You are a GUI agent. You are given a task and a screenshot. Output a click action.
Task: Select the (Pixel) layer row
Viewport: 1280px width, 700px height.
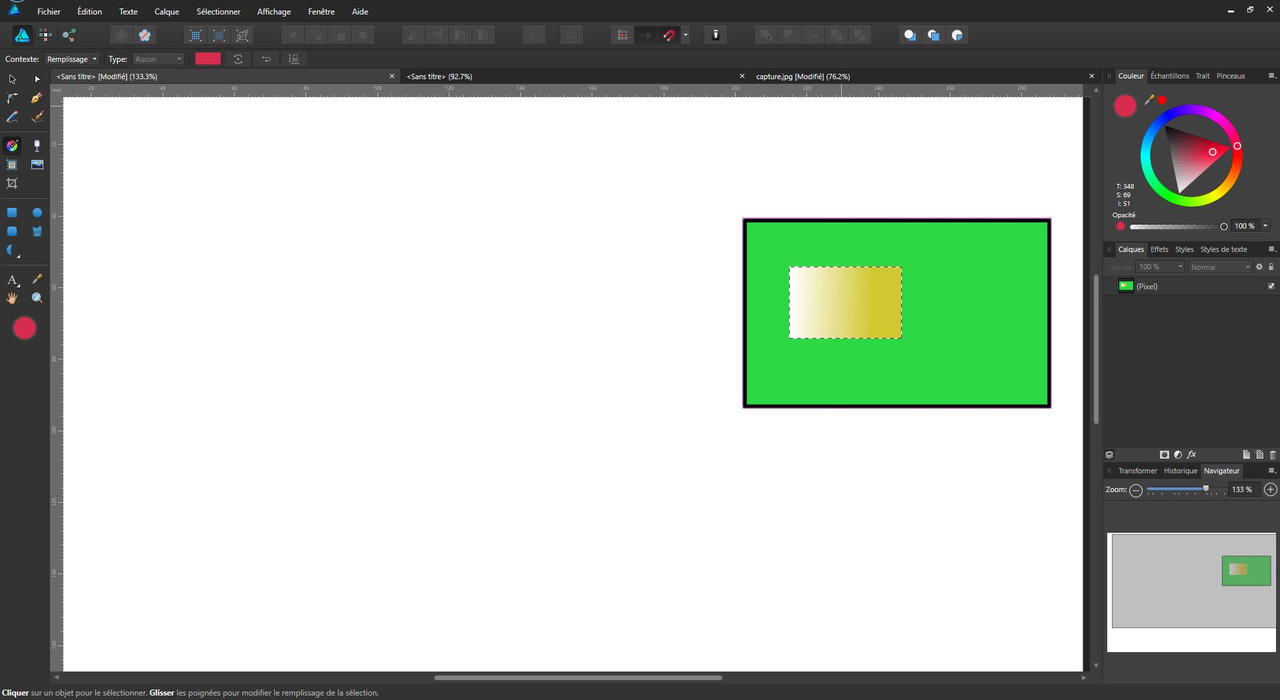pyautogui.click(x=1192, y=286)
